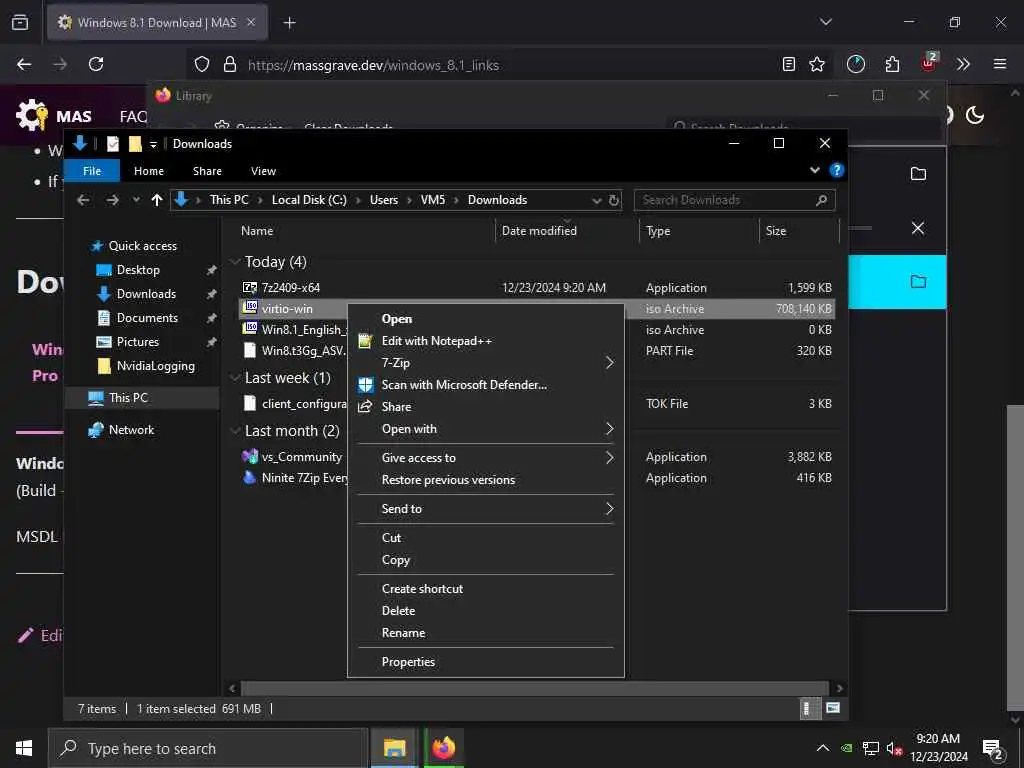Expand Send to submenu
Image resolution: width=1024 pixels, height=768 pixels.
point(486,509)
